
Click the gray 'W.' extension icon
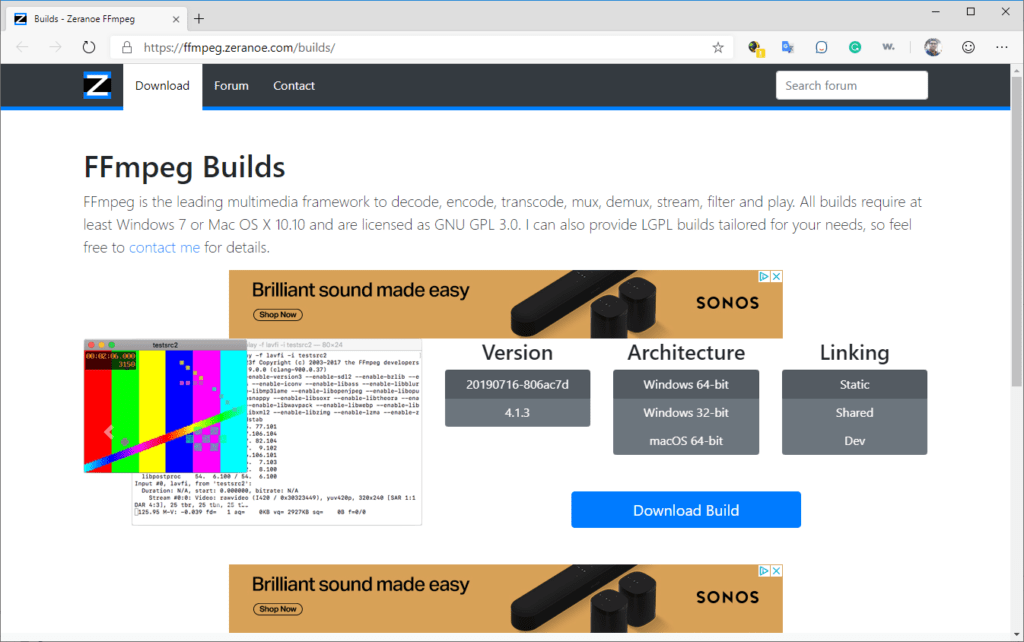tap(888, 47)
